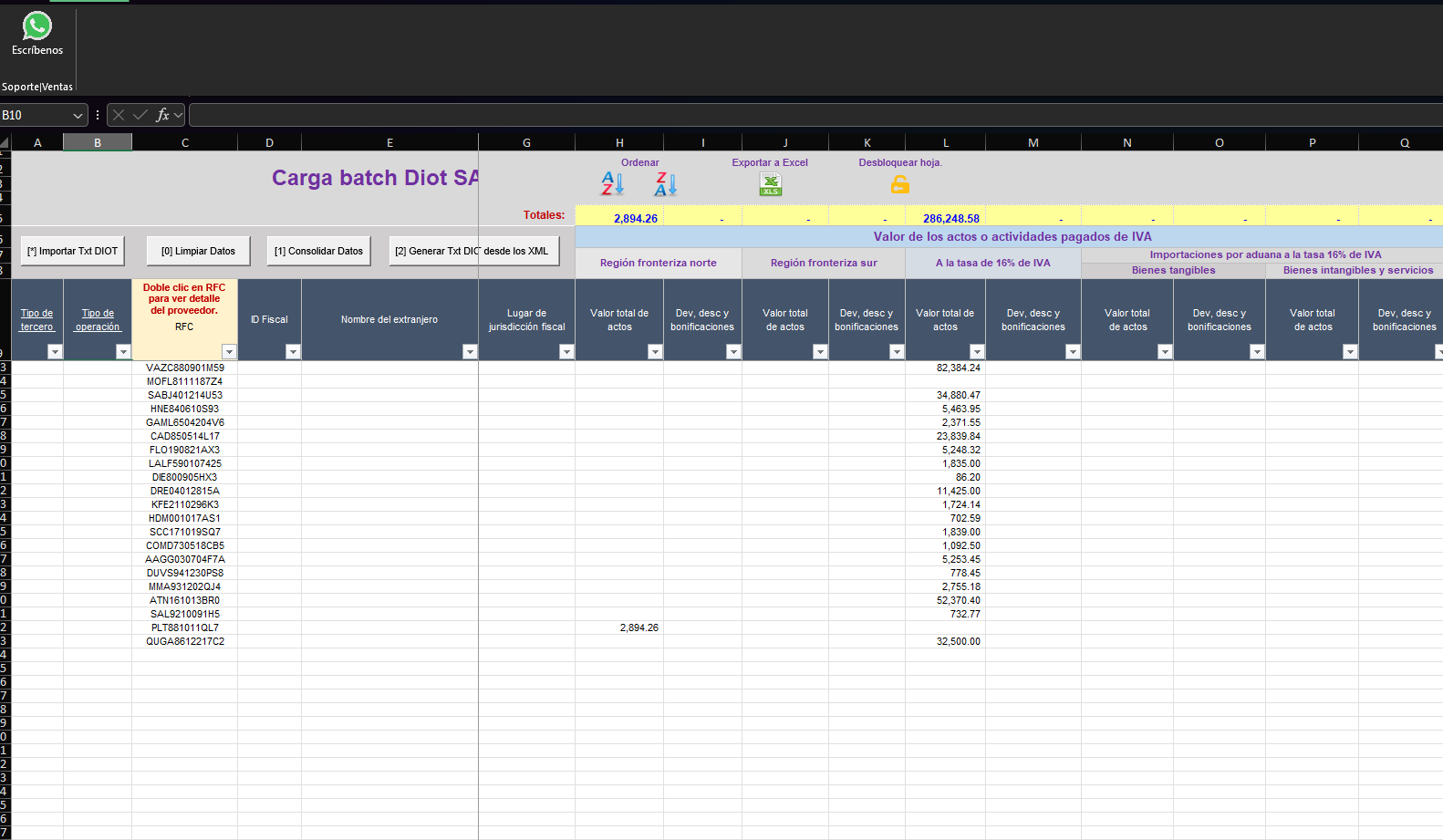Sort ascending with the A-Z icon
The height and width of the screenshot is (840, 1443).
[612, 184]
